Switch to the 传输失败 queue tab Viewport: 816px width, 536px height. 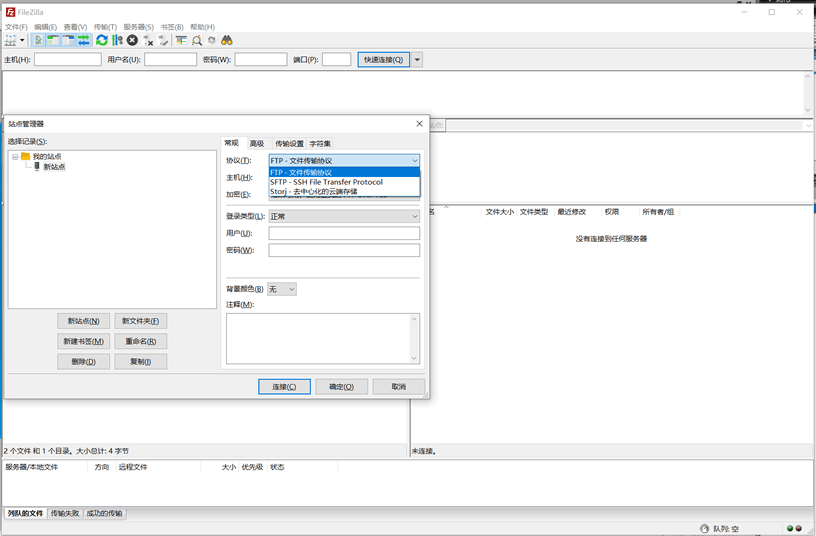tap(65, 514)
